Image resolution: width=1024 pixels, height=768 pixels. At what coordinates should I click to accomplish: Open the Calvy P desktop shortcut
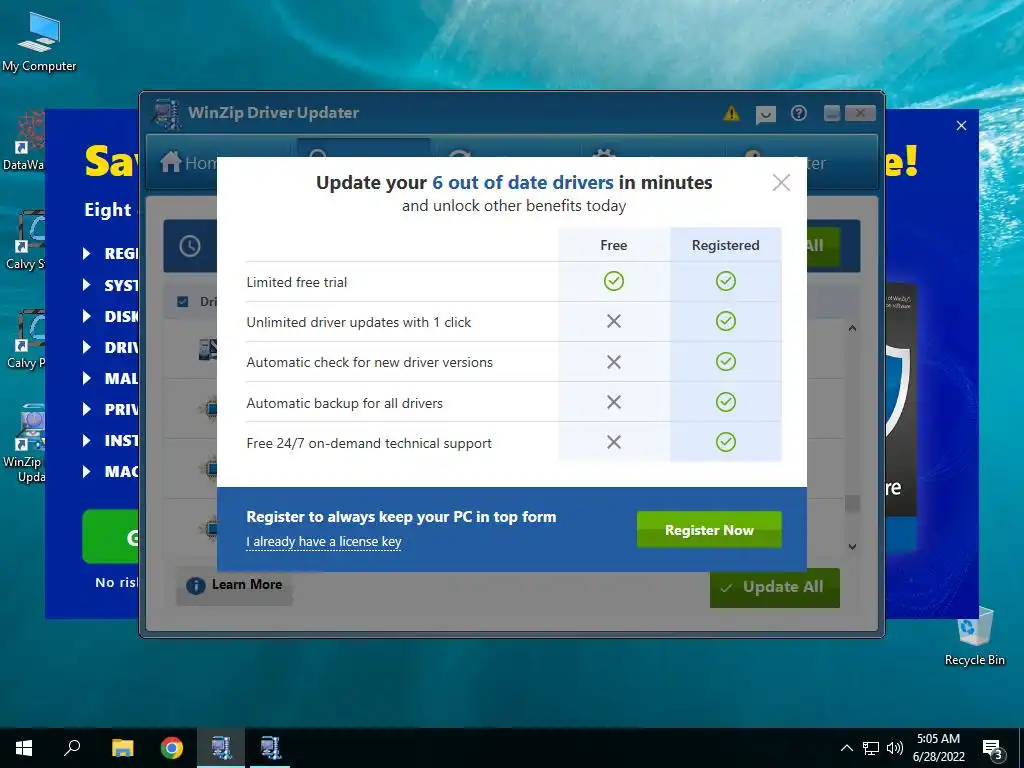pyautogui.click(x=26, y=340)
